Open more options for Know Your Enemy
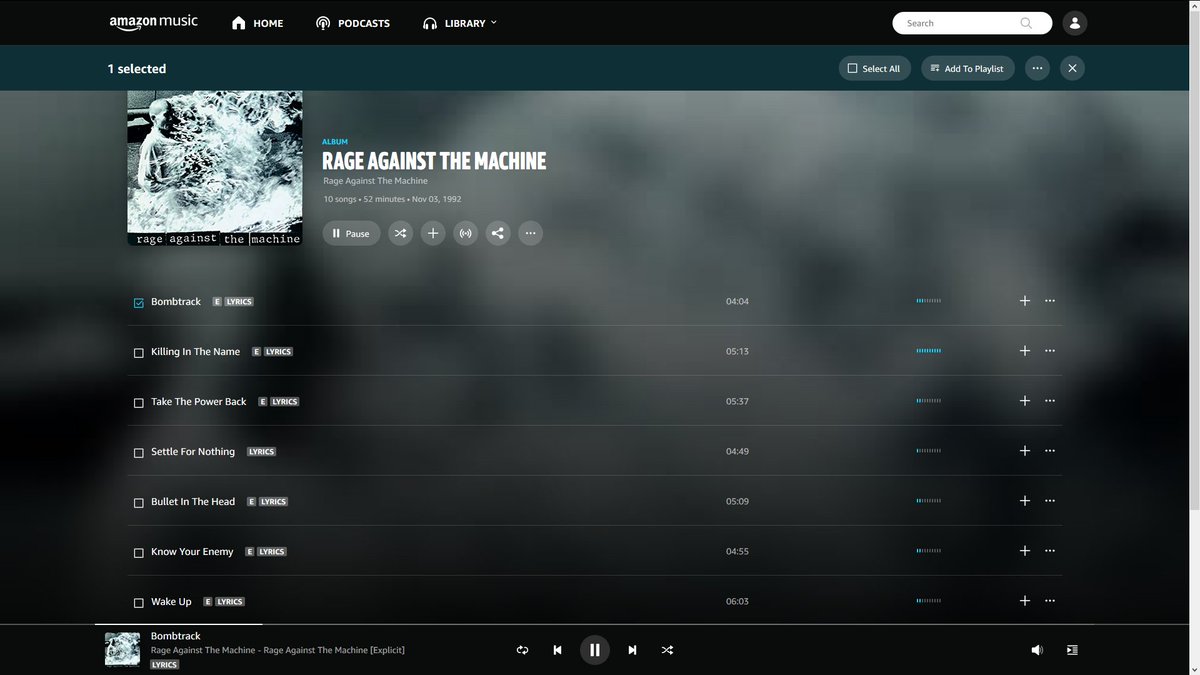Screen dimensions: 1200x675 1050,550
